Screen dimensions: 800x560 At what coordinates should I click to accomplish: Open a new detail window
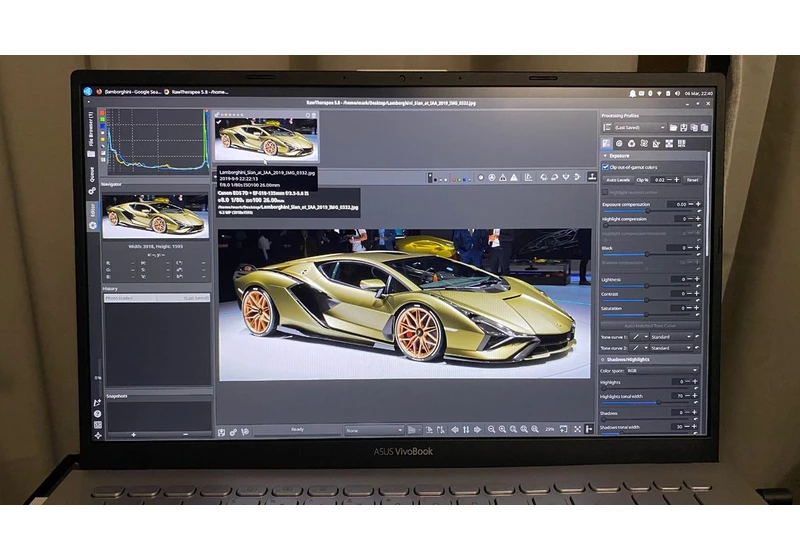tap(564, 429)
